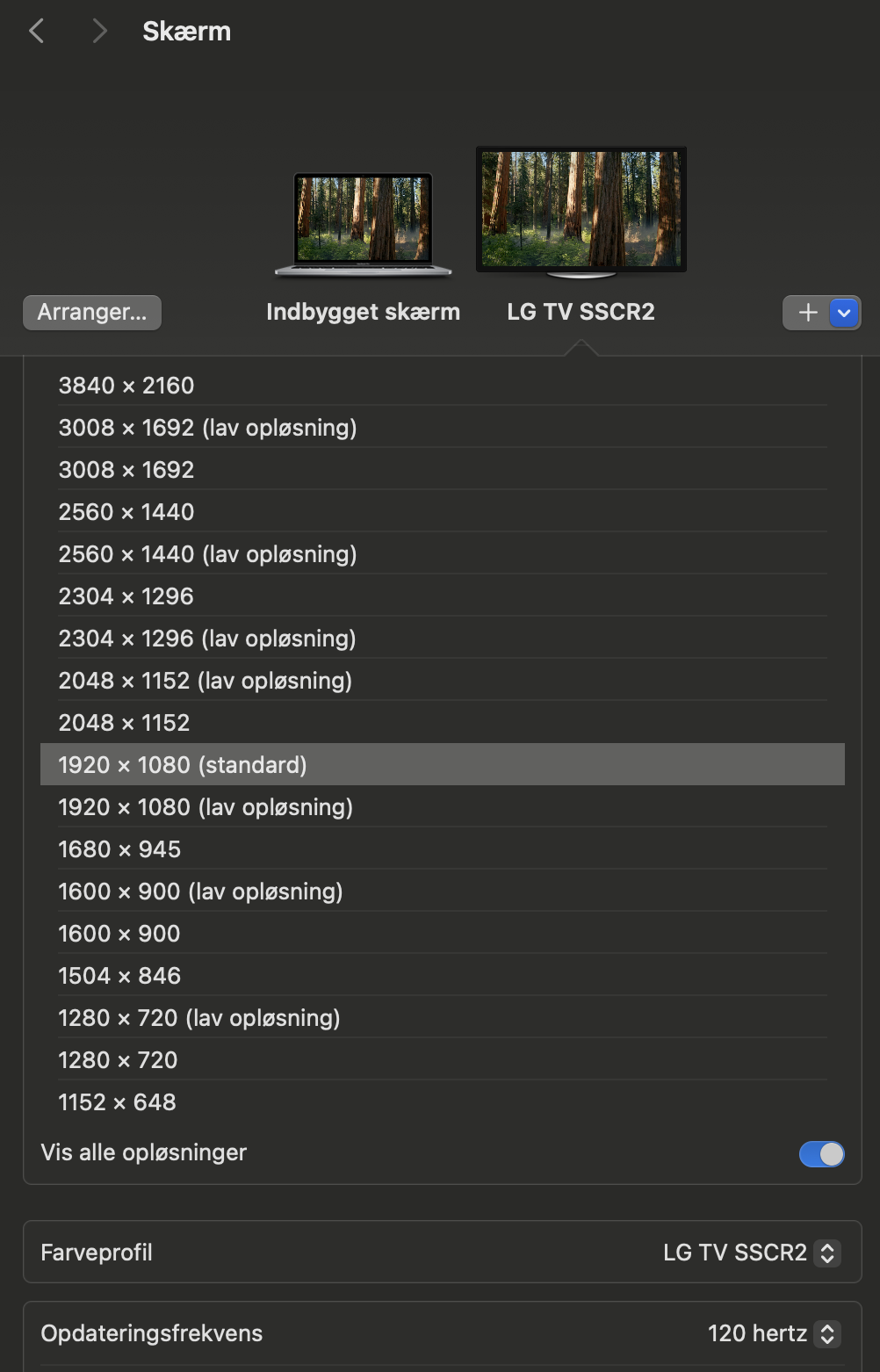The height and width of the screenshot is (1372, 880).
Task: Click the Indbygget skærm label
Action: [364, 312]
